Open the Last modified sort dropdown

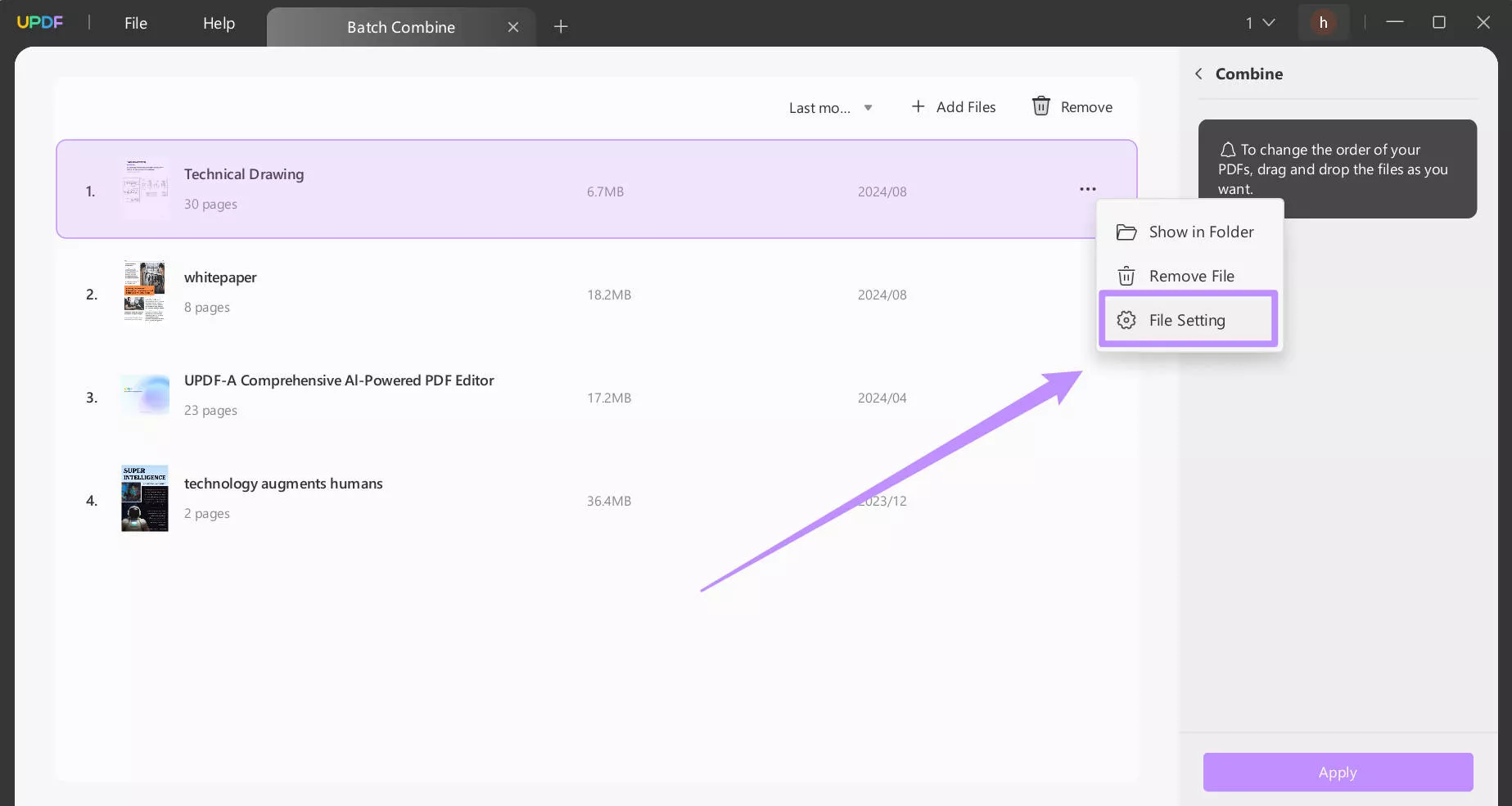pyautogui.click(x=831, y=108)
